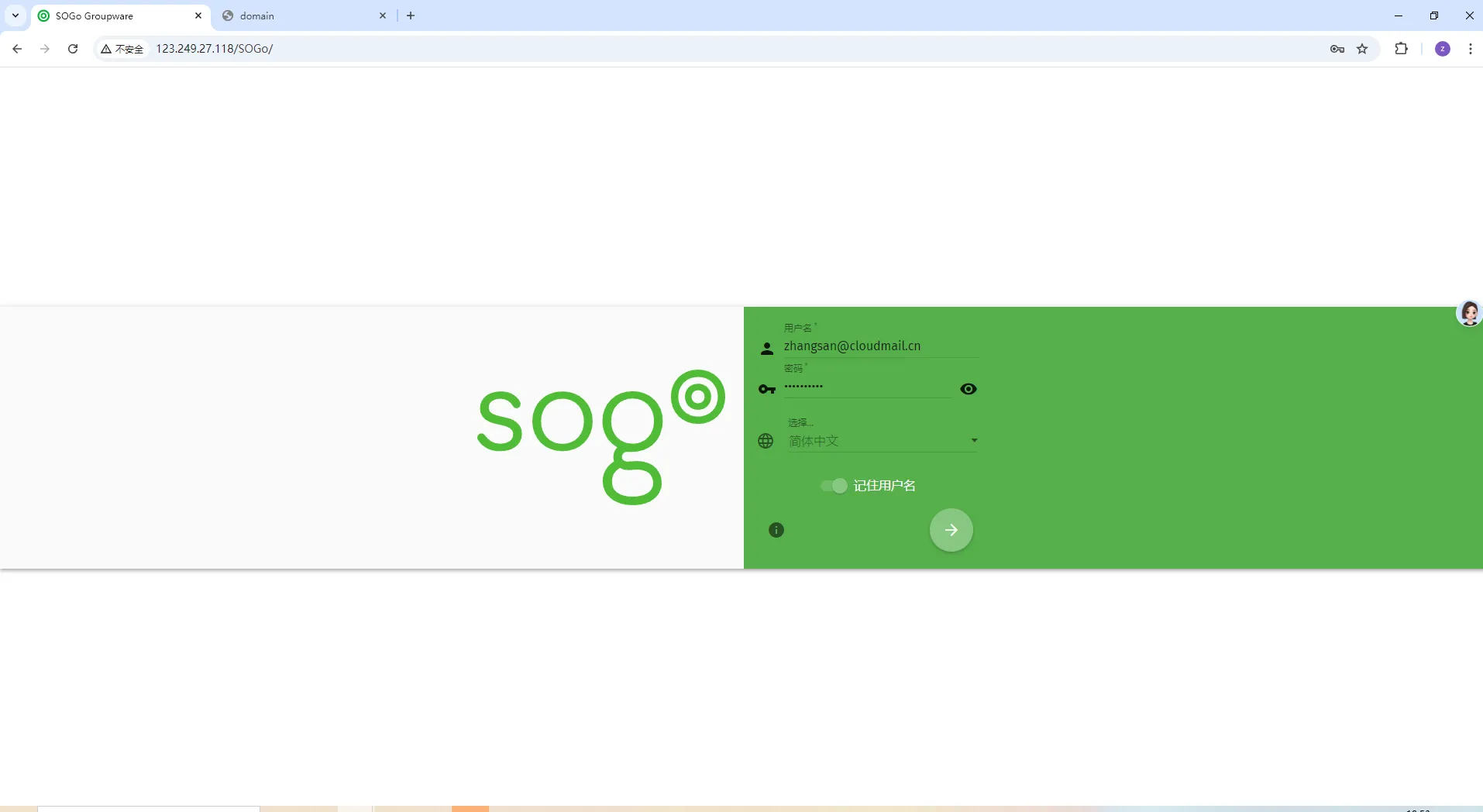The width and height of the screenshot is (1483, 812).
Task: Open the 简体中文 language dropdown
Action: [x=883, y=441]
